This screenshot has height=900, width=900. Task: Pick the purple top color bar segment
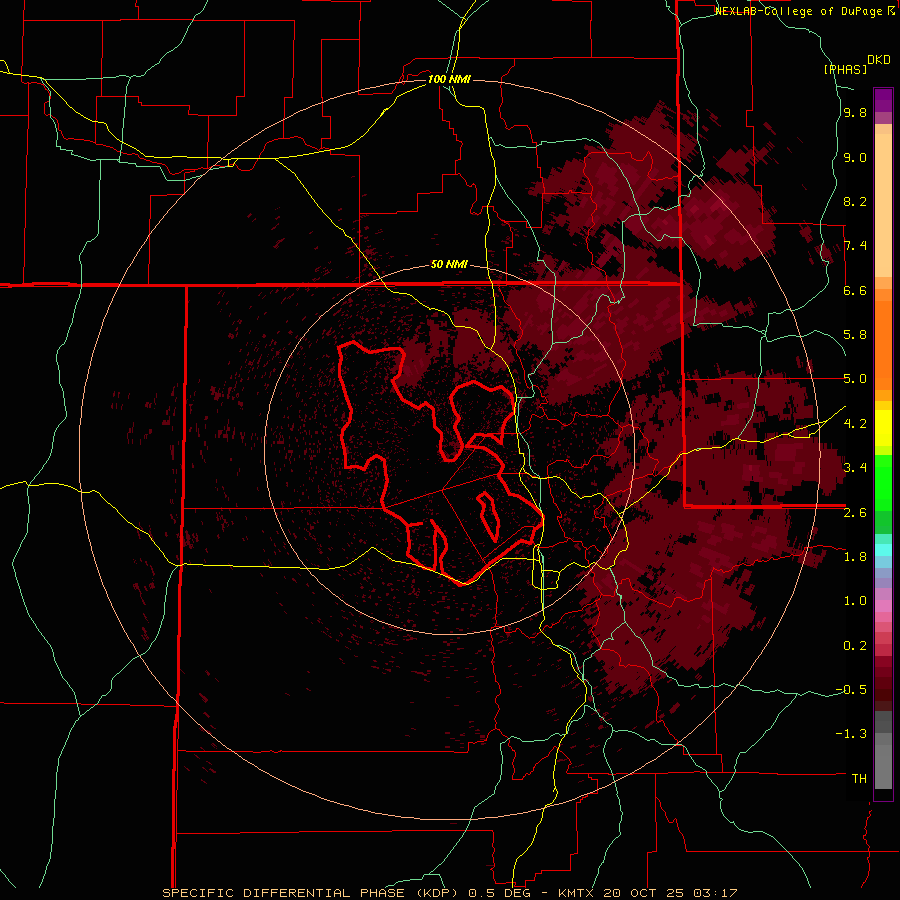[x=883, y=100]
